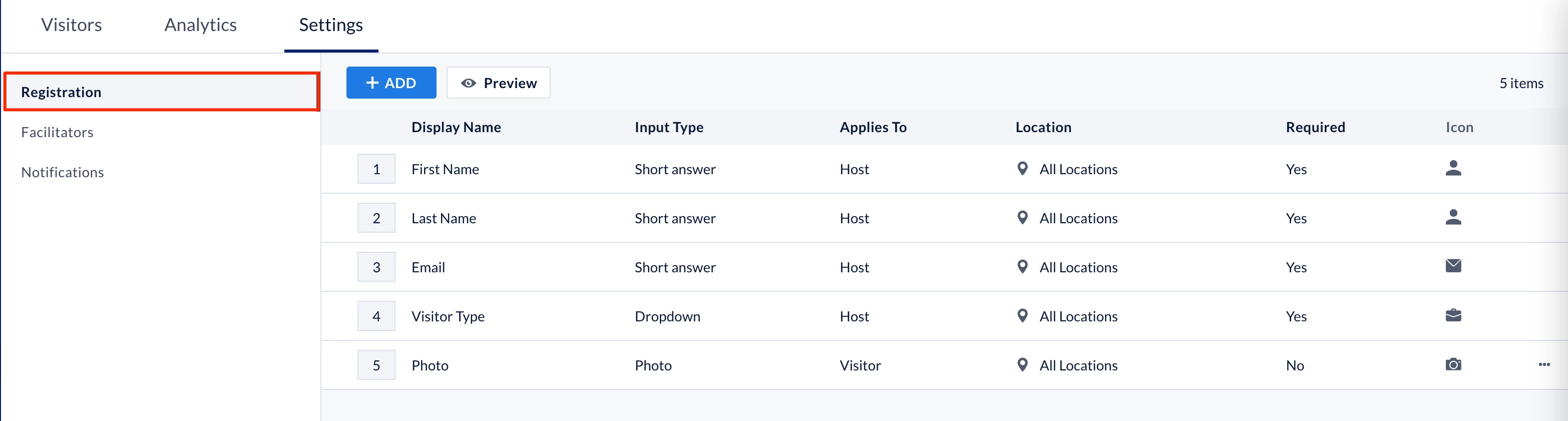Screen dimensions: 1568x421
Task: Click order number box 4
Action: pyautogui.click(x=376, y=316)
